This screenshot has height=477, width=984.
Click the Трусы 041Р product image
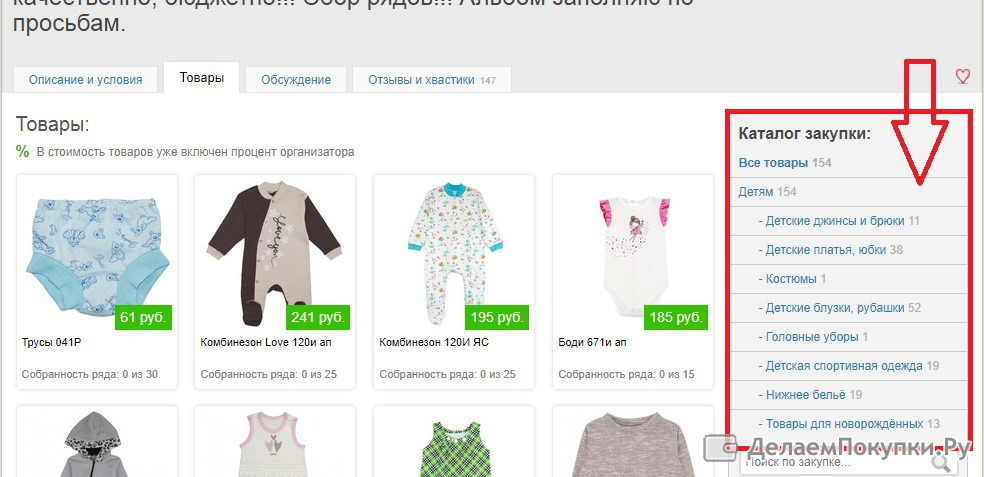click(97, 254)
